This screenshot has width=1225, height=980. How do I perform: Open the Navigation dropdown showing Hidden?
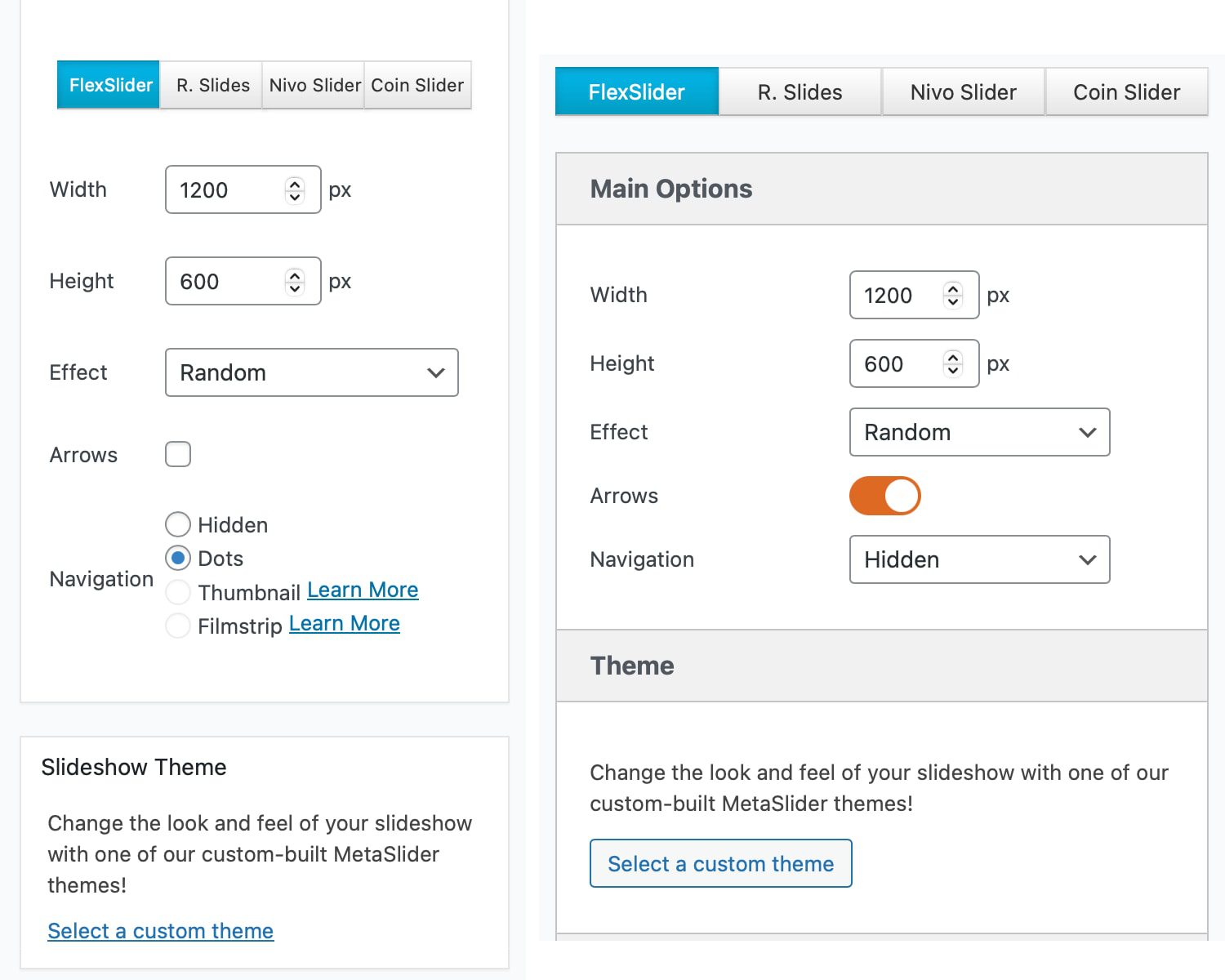[x=979, y=559]
